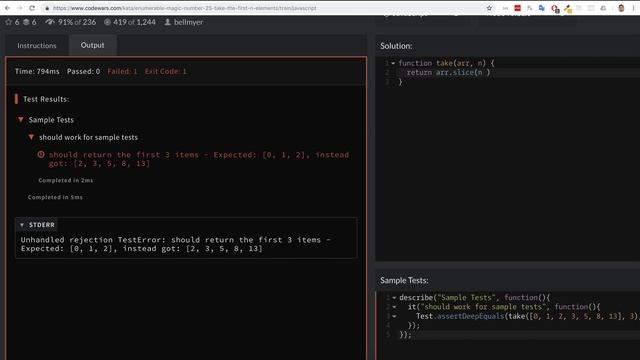The image size is (640, 360).
Task: Click the failed assertion message text
Action: (x=199, y=159)
